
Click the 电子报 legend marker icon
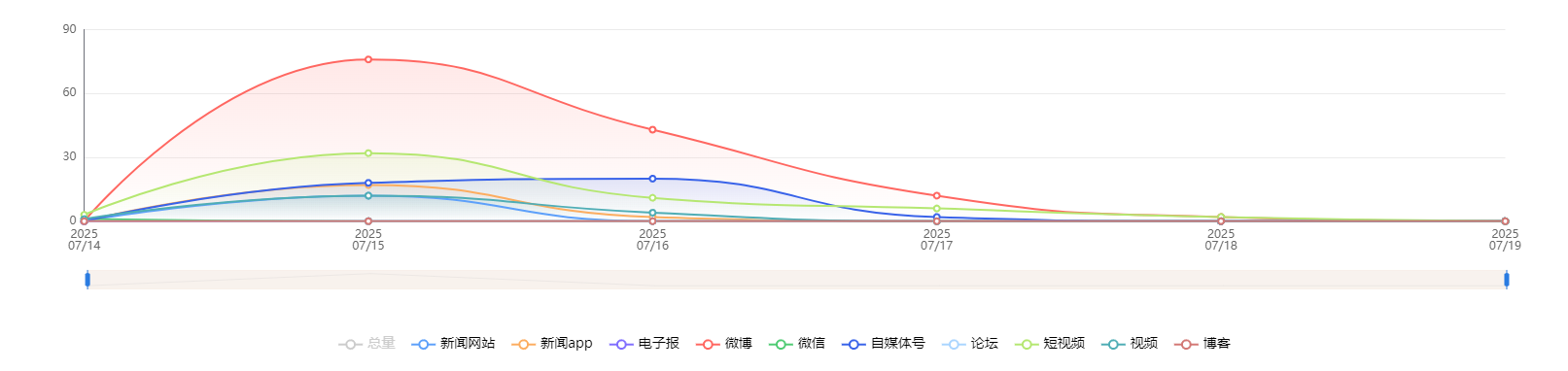coord(621,344)
